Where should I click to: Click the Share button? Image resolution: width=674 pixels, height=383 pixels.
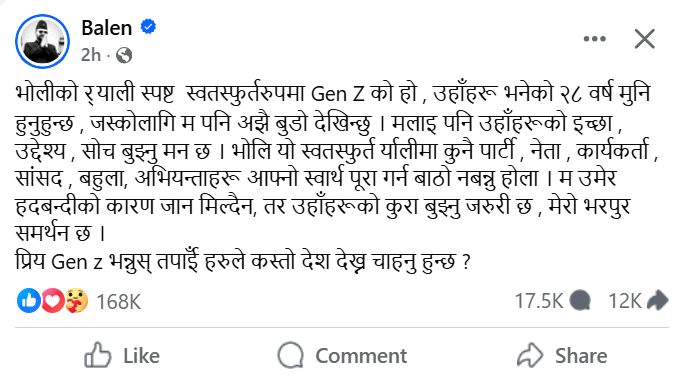[x=562, y=355]
